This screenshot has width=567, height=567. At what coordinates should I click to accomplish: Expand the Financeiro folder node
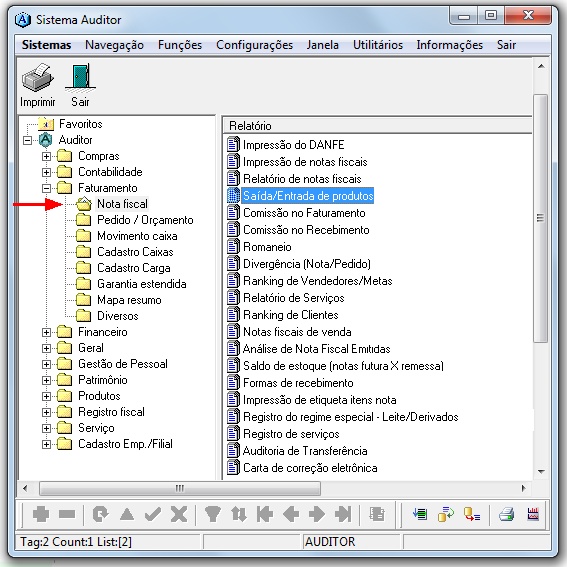pos(46,332)
